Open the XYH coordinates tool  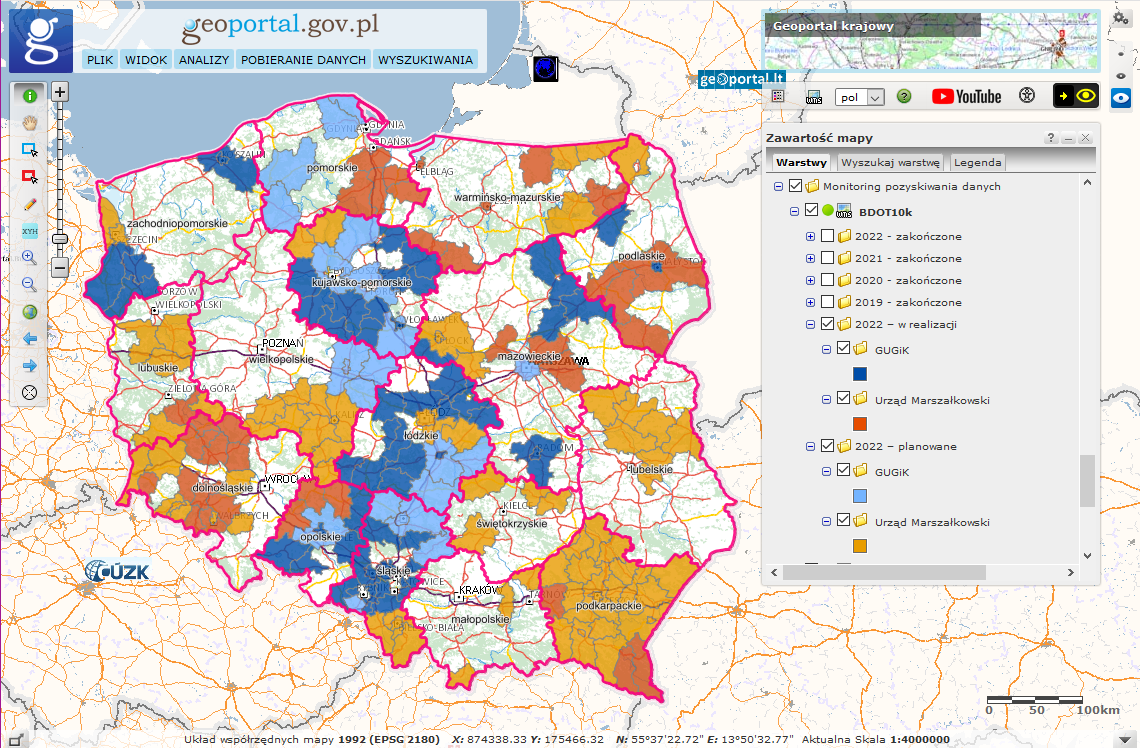pyautogui.click(x=30, y=230)
